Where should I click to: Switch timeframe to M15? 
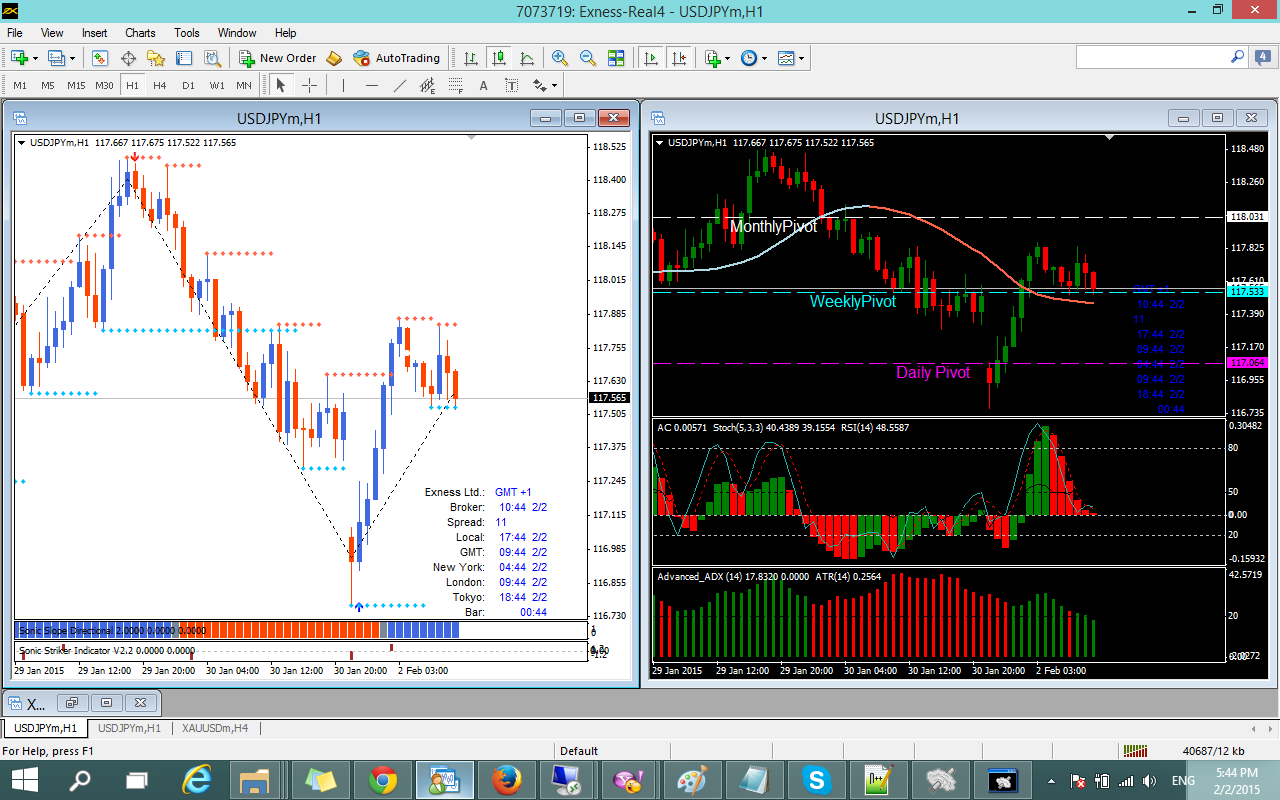[x=76, y=85]
